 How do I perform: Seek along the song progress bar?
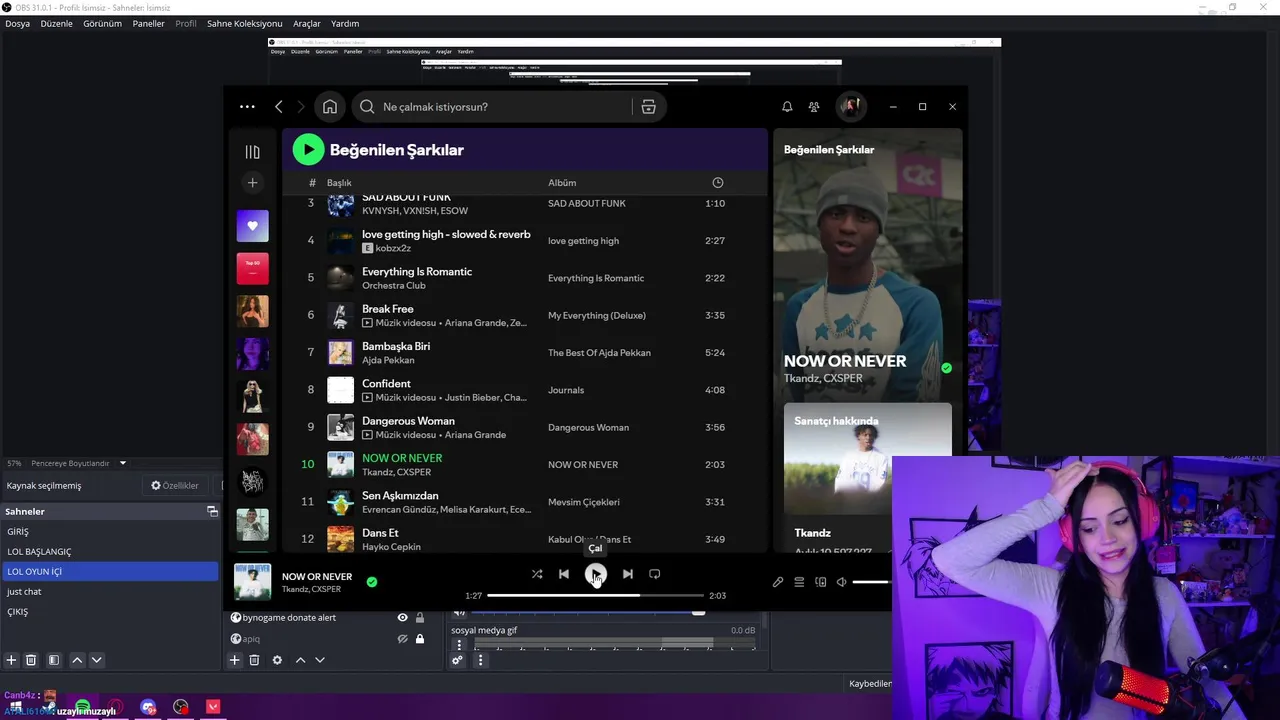pyautogui.click(x=595, y=595)
